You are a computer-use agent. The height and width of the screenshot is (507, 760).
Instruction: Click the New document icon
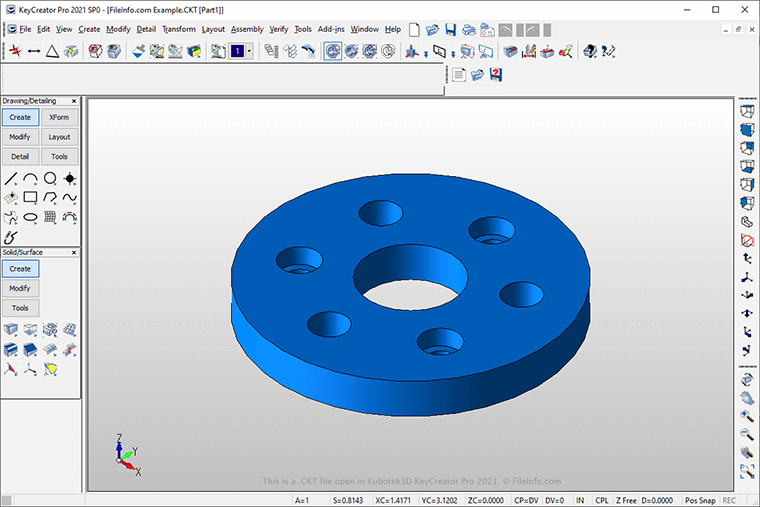click(412, 29)
